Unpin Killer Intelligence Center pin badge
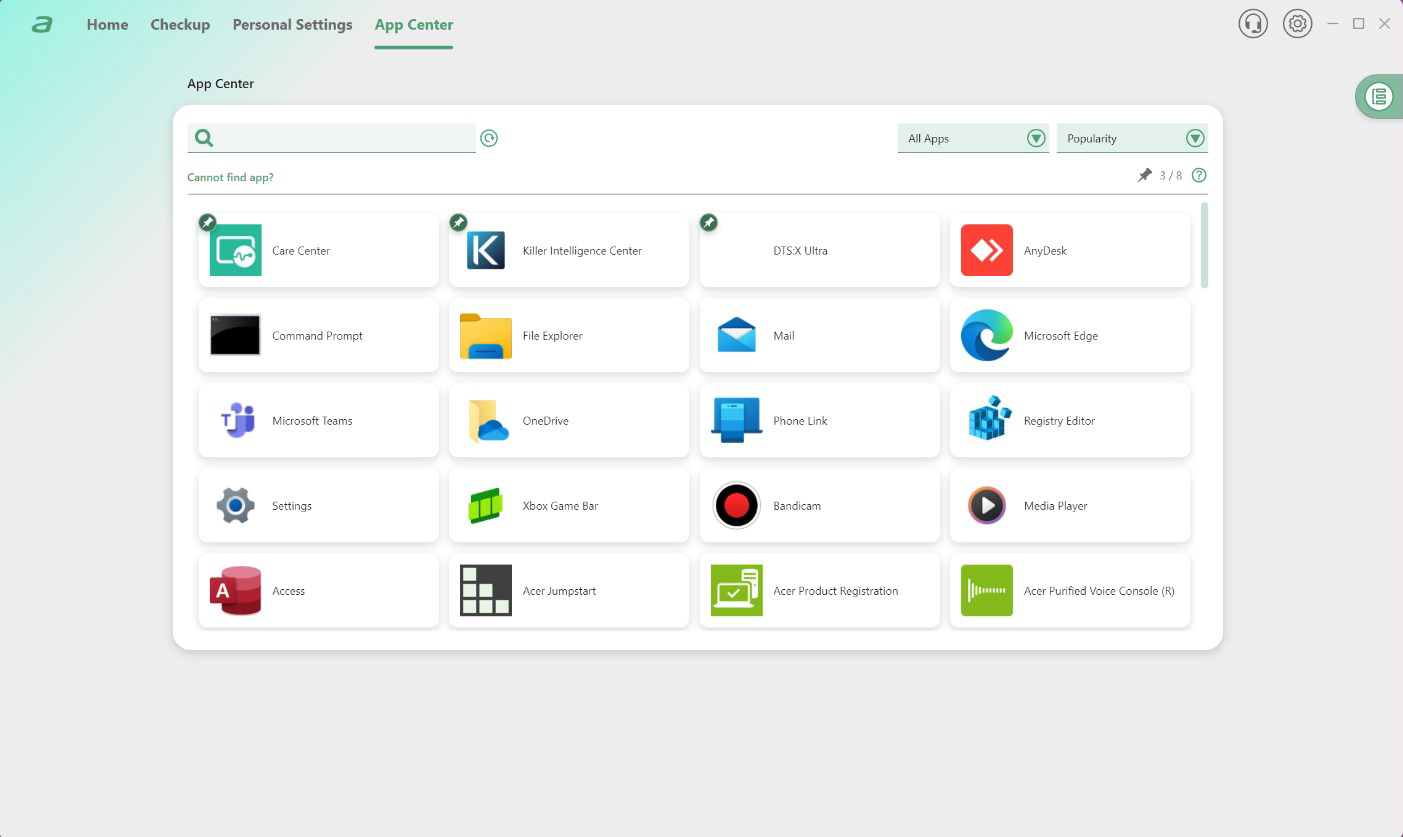 tap(458, 222)
